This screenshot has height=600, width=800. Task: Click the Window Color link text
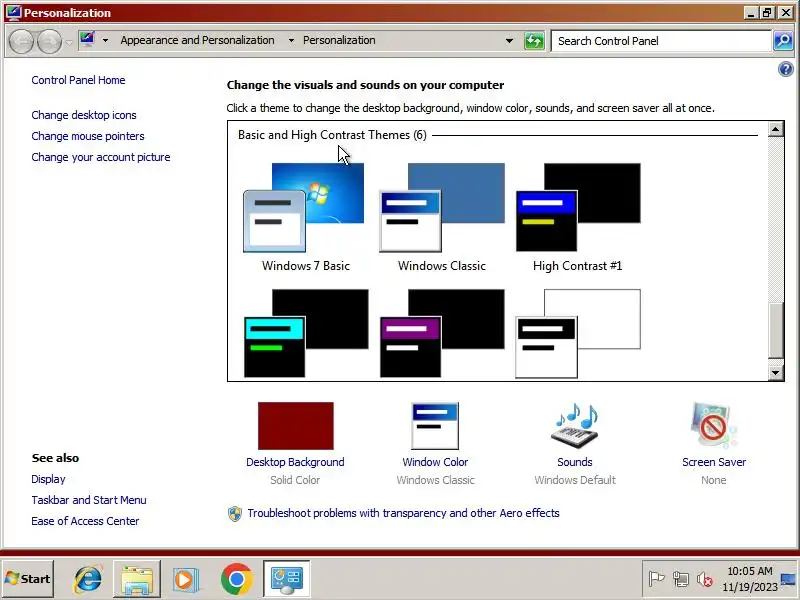pyautogui.click(x=435, y=462)
